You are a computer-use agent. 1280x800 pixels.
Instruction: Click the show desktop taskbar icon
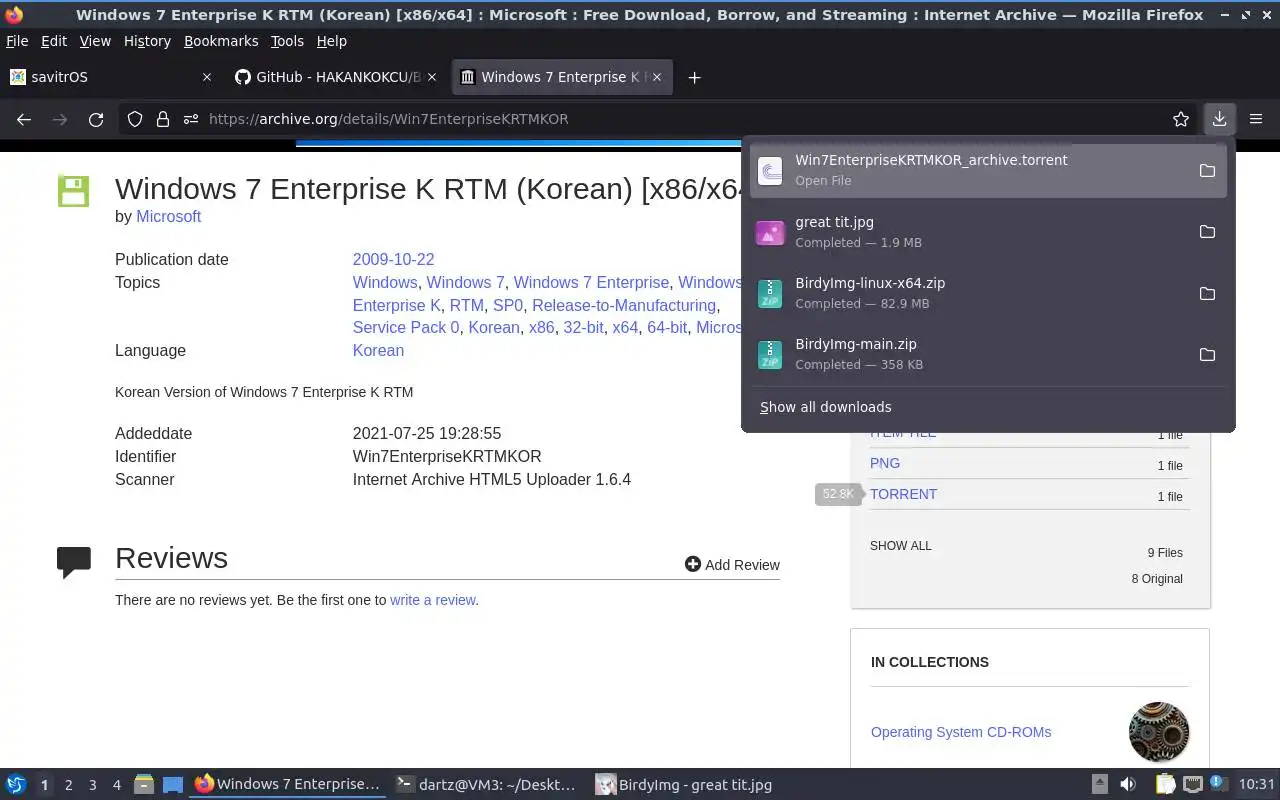172,784
